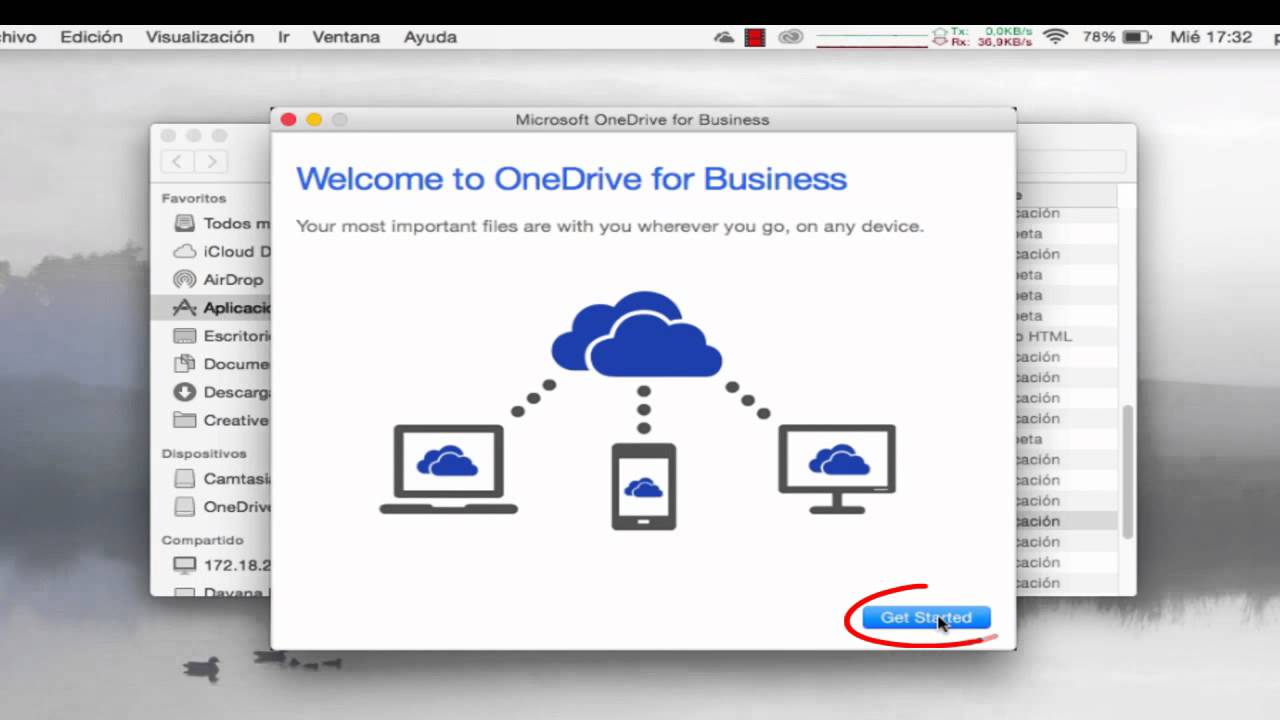Screen dimensions: 1280x720
Task: Click the battery 78% indicator
Action: (1117, 37)
